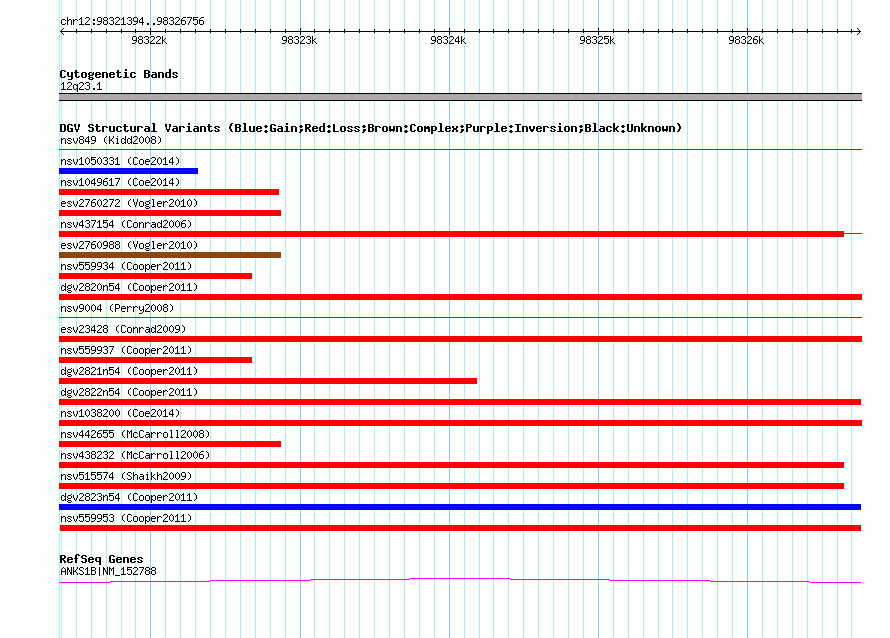Select the magenta ANKS1B gene track line
The width and height of the screenshot is (890, 638).
[x=460, y=580]
